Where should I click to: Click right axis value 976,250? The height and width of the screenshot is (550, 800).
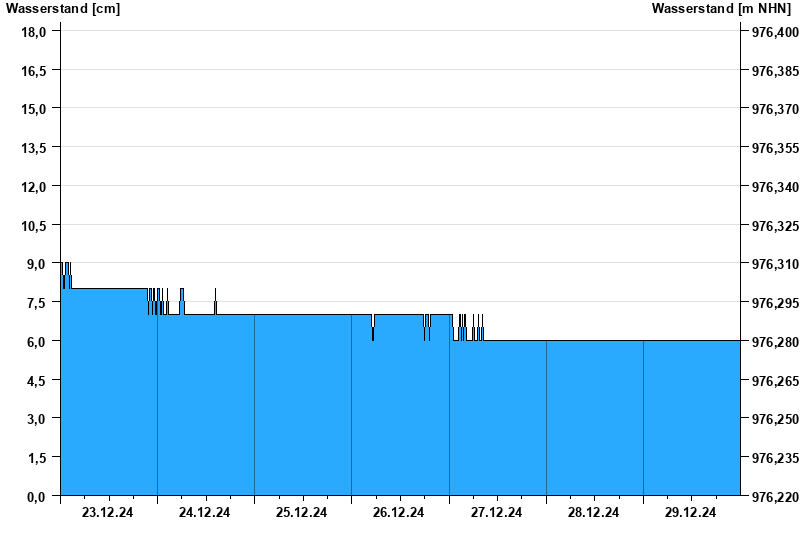(x=776, y=419)
